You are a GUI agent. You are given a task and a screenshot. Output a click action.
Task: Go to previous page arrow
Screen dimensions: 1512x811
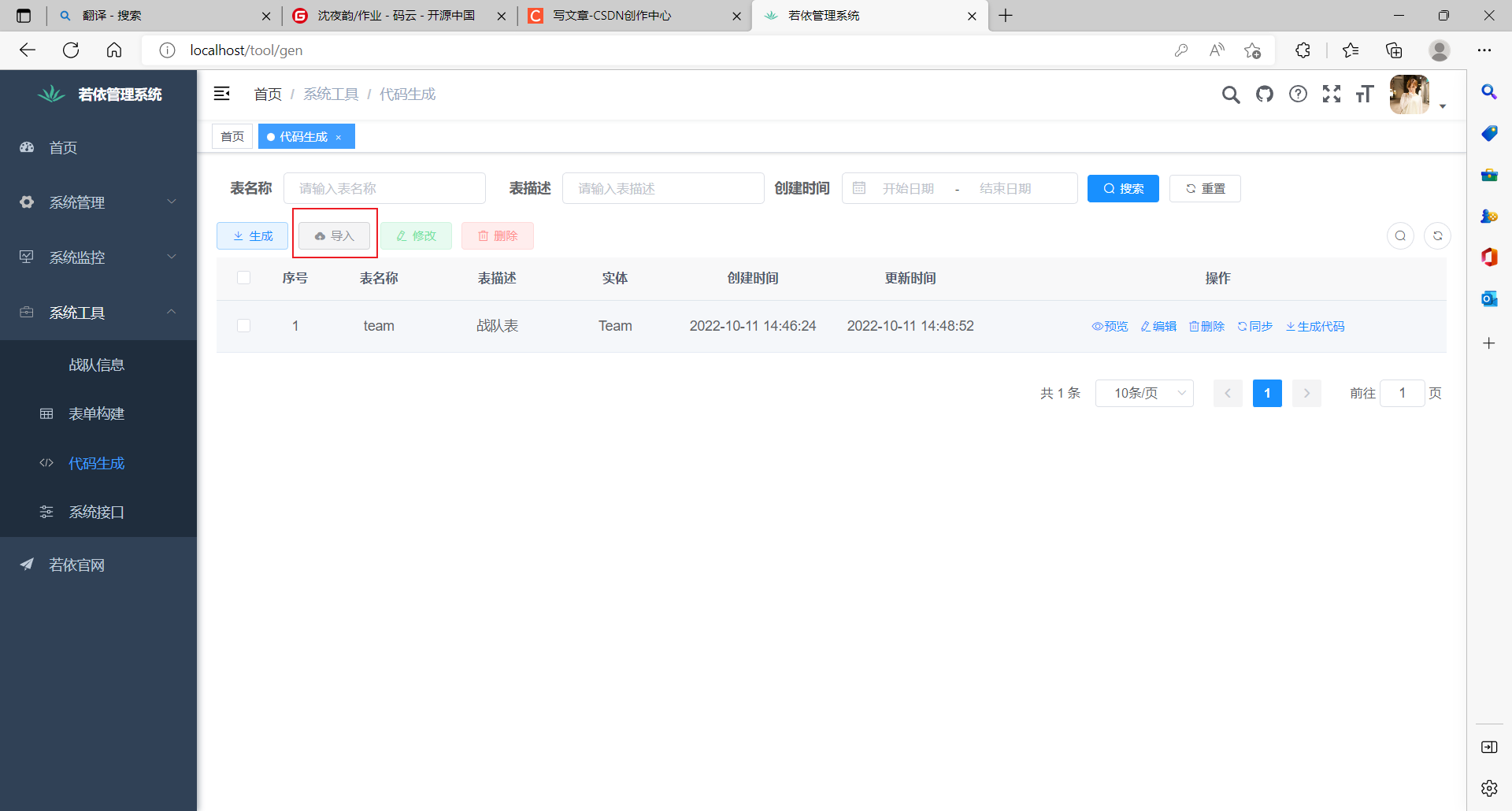[1228, 393]
